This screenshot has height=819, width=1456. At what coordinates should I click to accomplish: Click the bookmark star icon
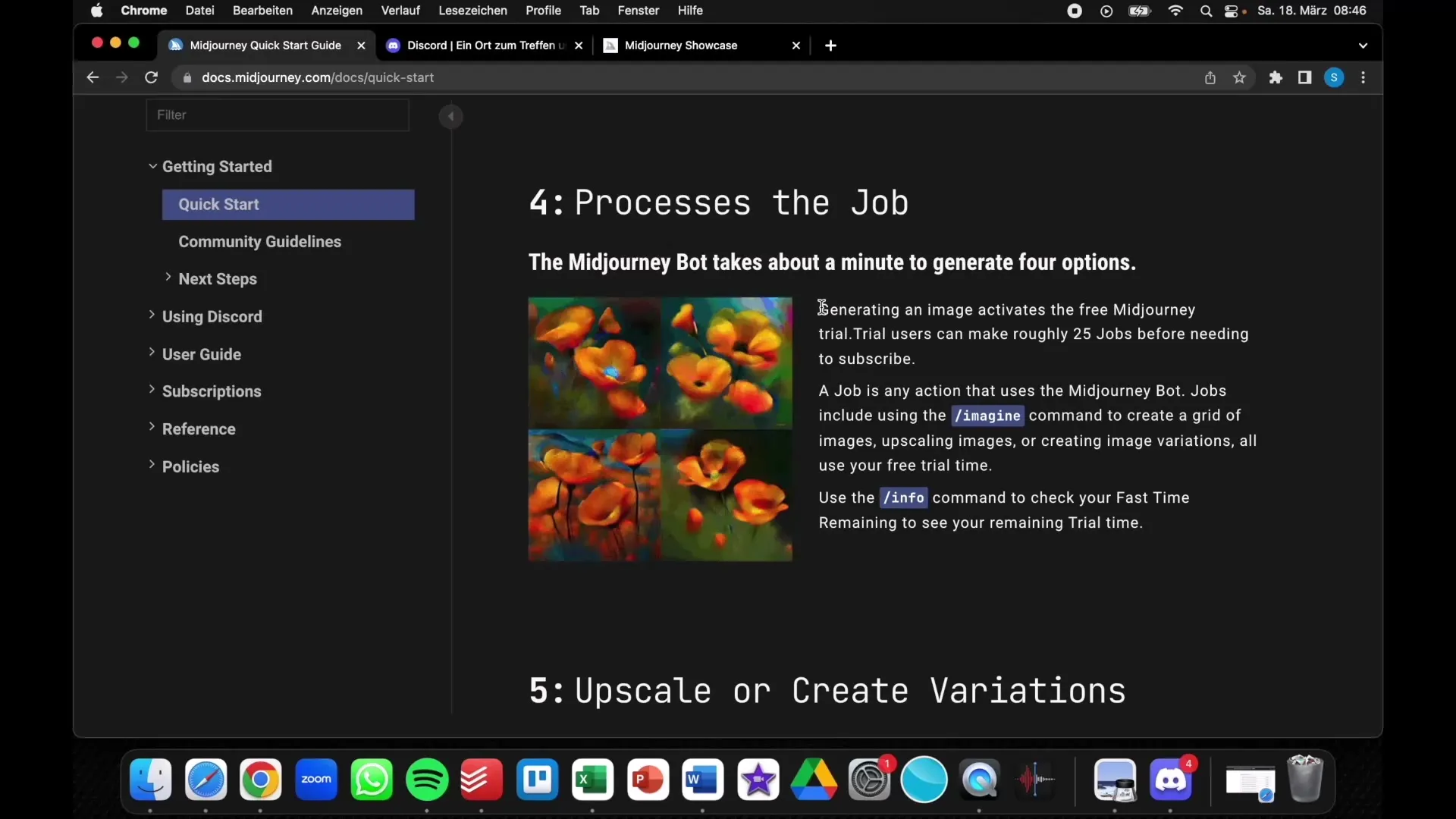[x=1239, y=77]
